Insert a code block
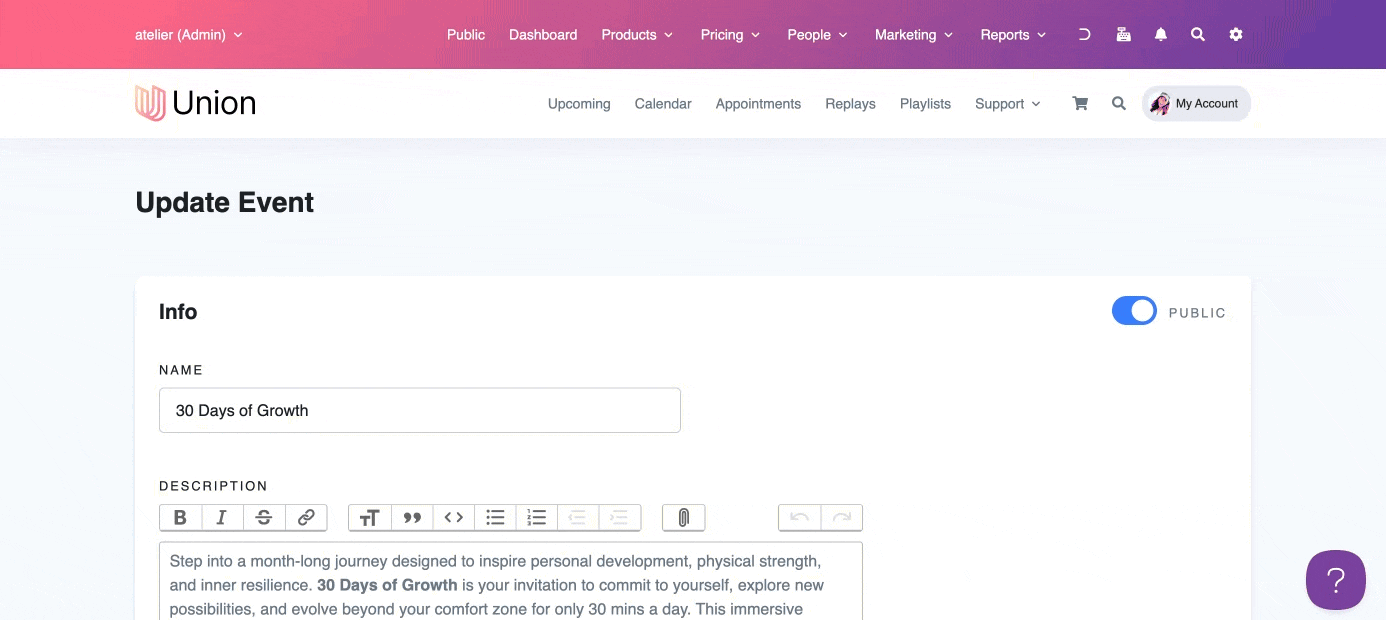1386x620 pixels. pyautogui.click(x=453, y=517)
